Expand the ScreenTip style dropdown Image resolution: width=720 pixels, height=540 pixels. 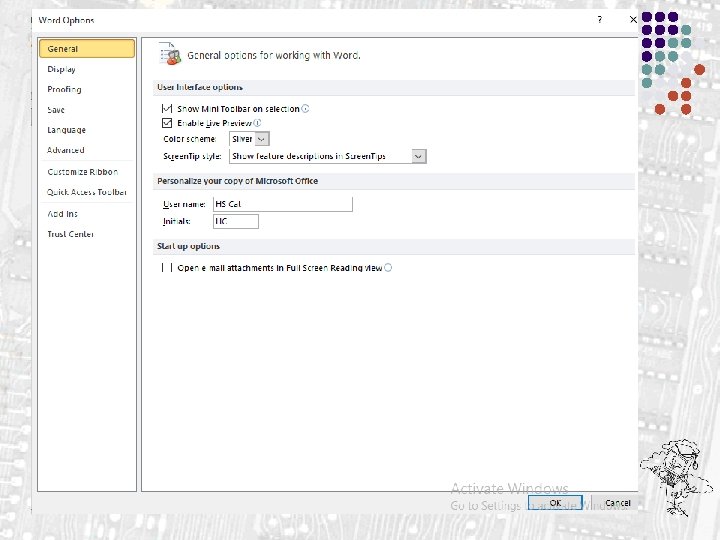tap(418, 156)
